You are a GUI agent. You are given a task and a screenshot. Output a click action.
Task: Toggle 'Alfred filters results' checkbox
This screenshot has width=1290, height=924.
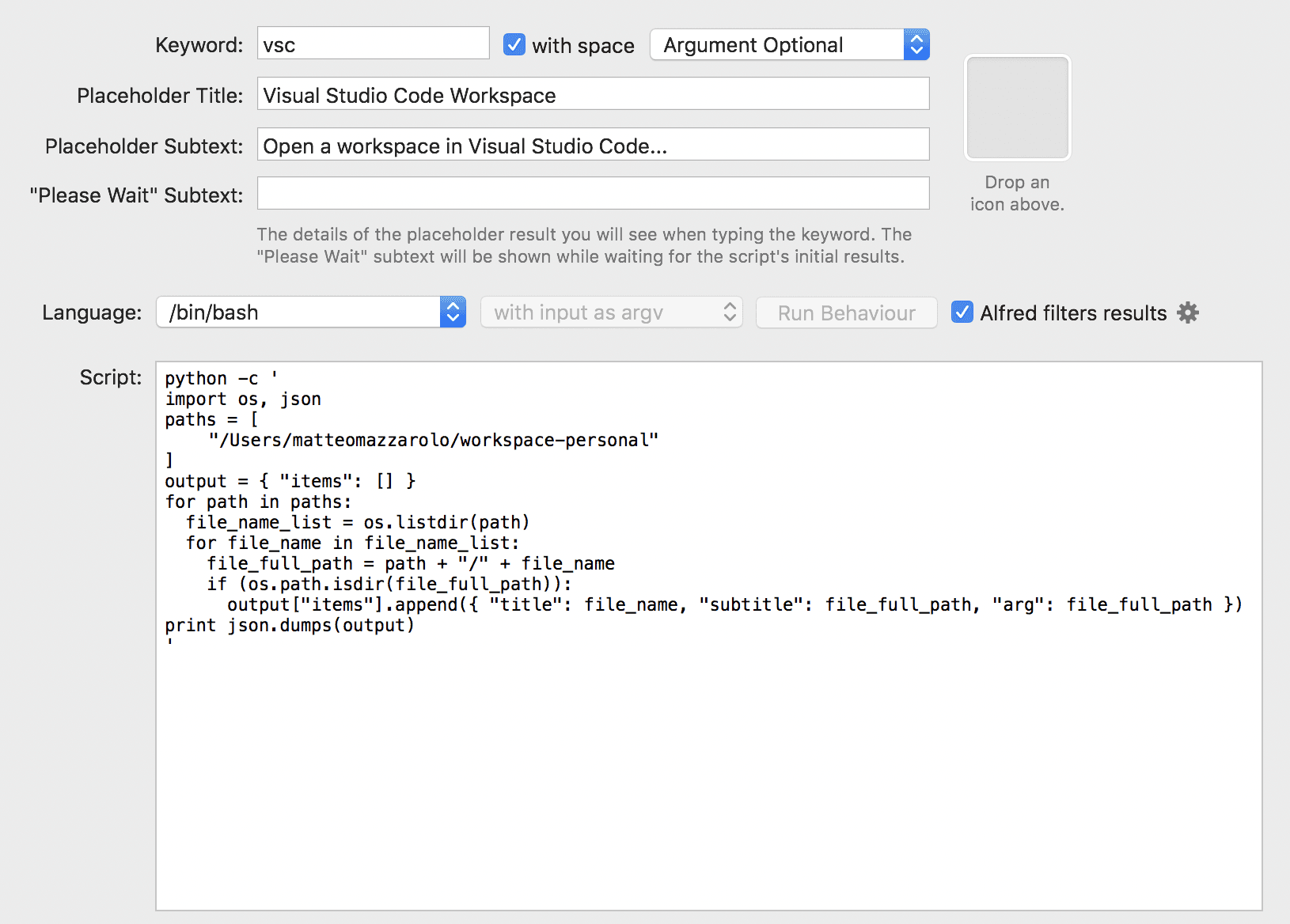[962, 312]
